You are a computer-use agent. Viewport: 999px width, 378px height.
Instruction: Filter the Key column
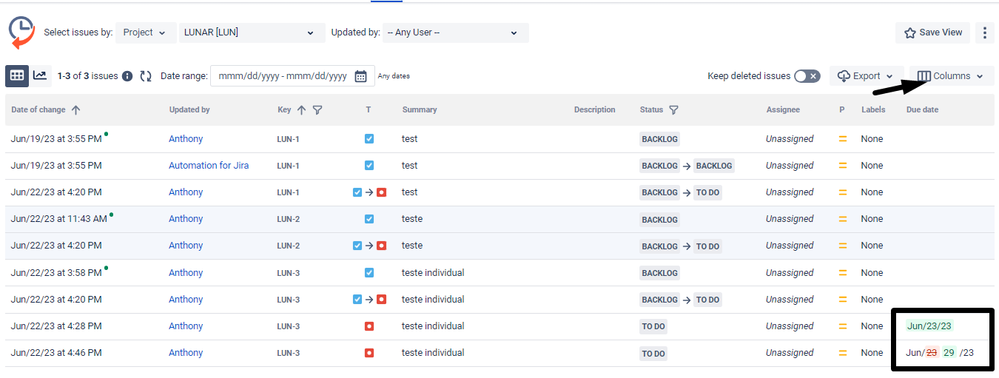point(317,110)
